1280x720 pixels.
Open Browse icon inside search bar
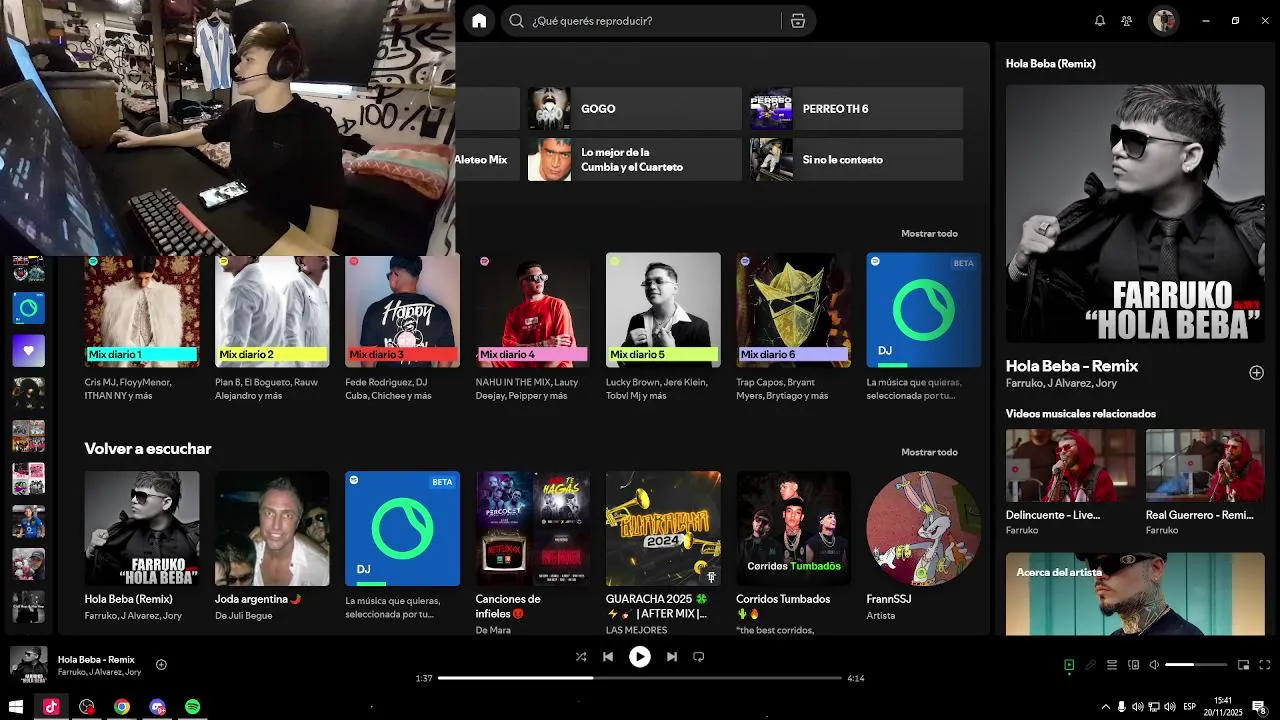pyautogui.click(x=797, y=21)
